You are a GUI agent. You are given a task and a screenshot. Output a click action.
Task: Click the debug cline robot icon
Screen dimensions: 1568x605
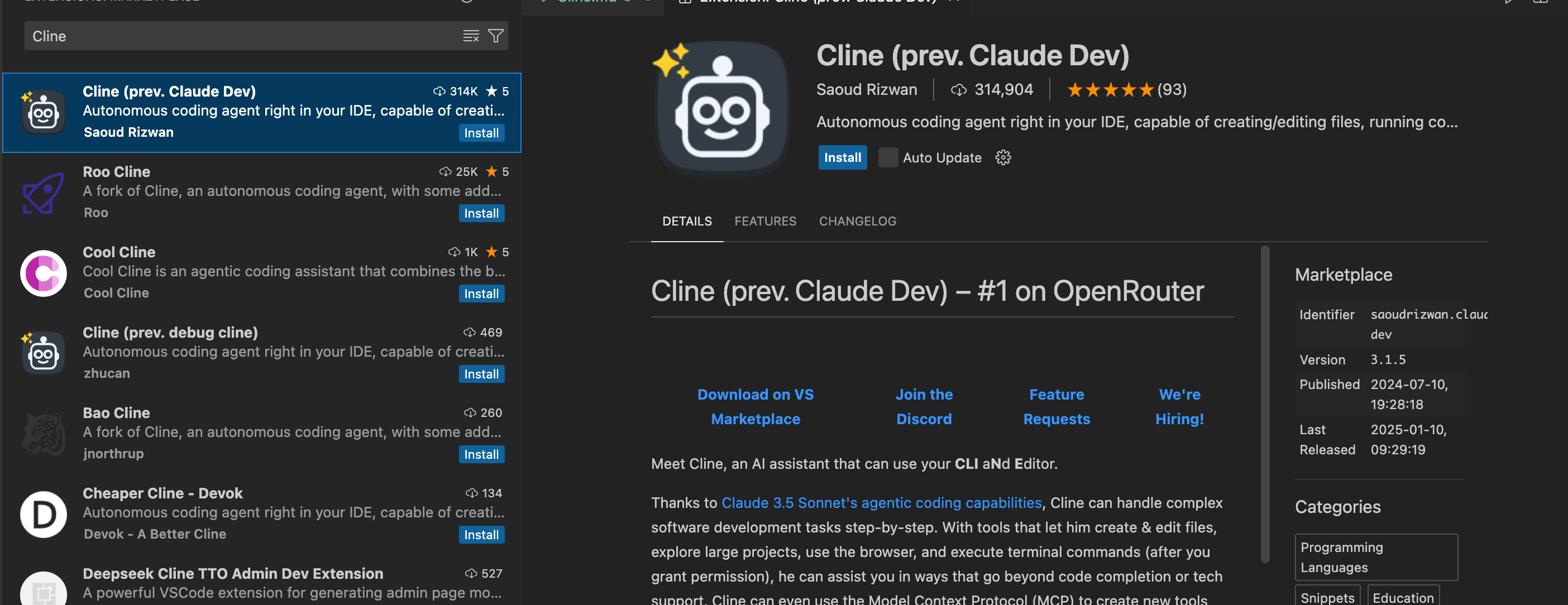click(42, 353)
